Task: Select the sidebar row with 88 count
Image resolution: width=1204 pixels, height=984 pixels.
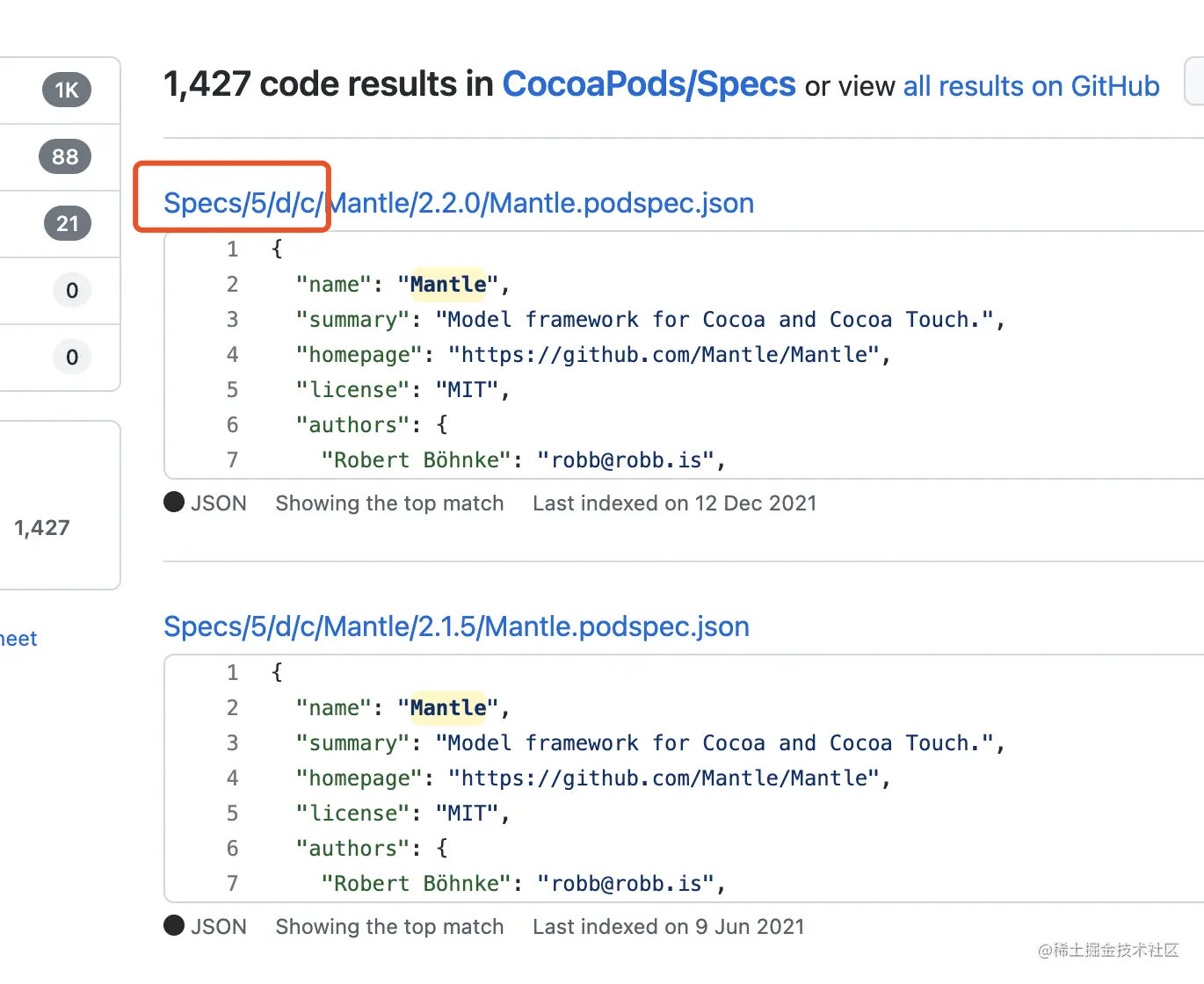Action: [60, 157]
